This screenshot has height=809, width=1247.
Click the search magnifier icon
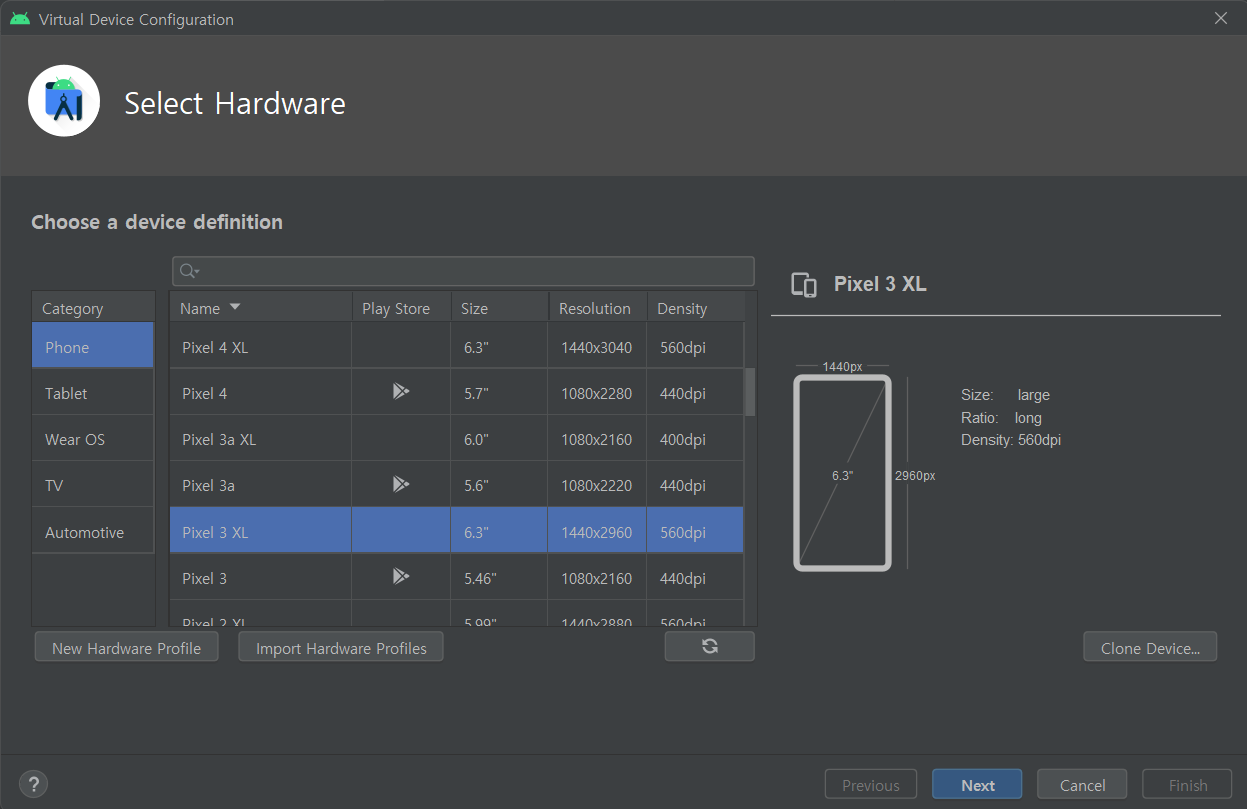coord(189,271)
